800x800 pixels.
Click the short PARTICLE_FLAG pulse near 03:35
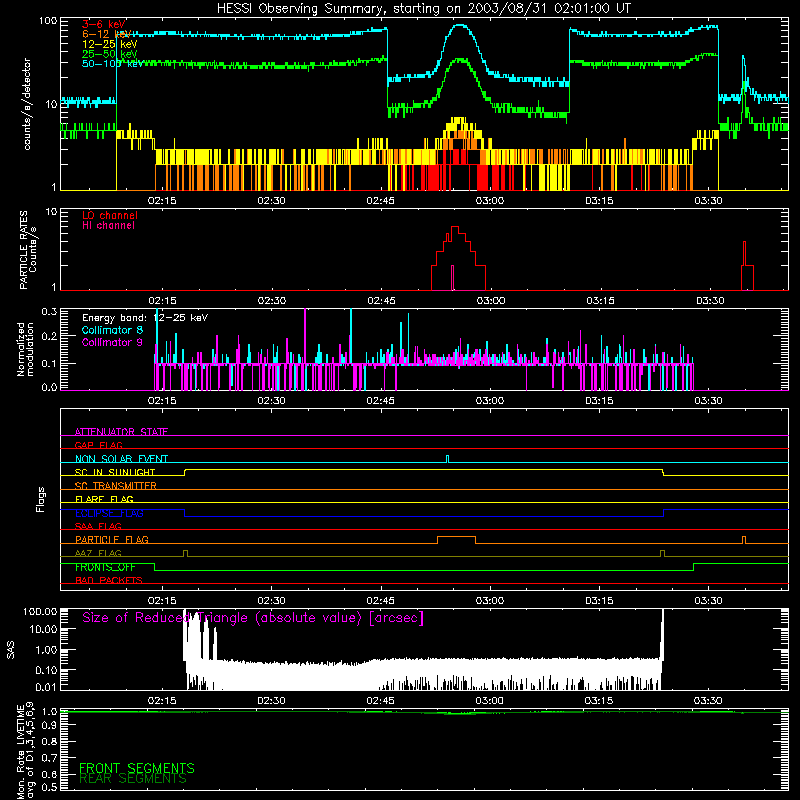click(x=744, y=539)
